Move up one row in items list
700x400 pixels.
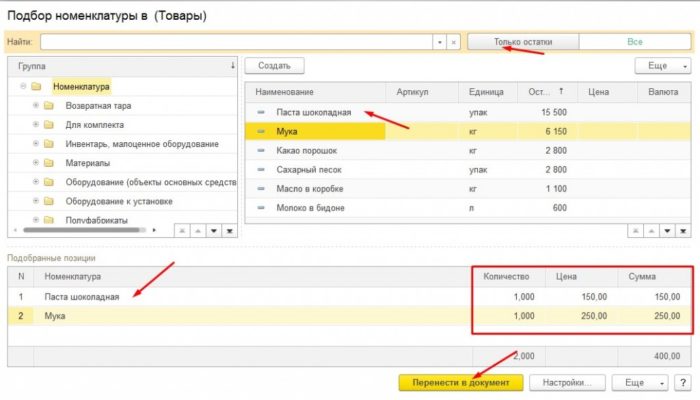point(651,231)
